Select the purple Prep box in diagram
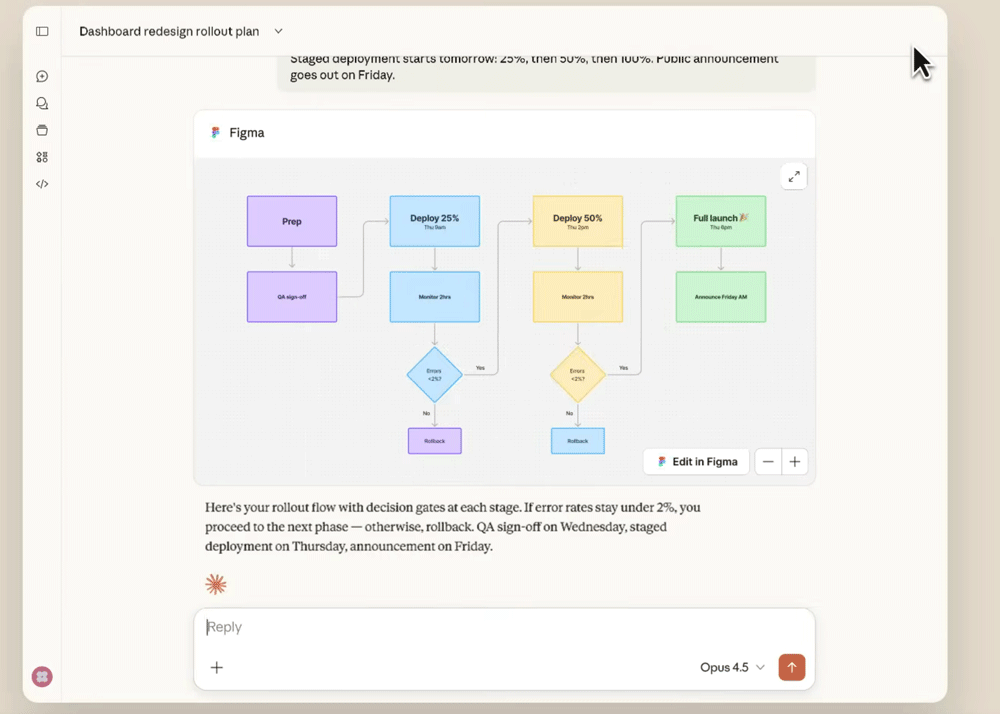Viewport: 1000px width, 714px height. pos(292,221)
